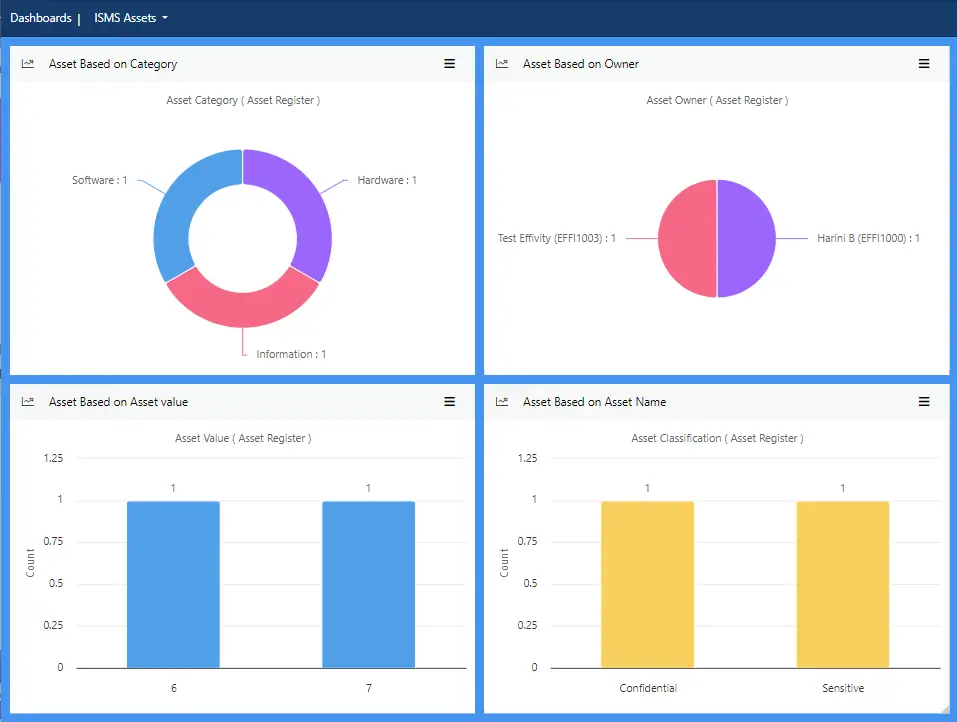Open hamburger menu on Asset Based on Owner

tap(924, 64)
